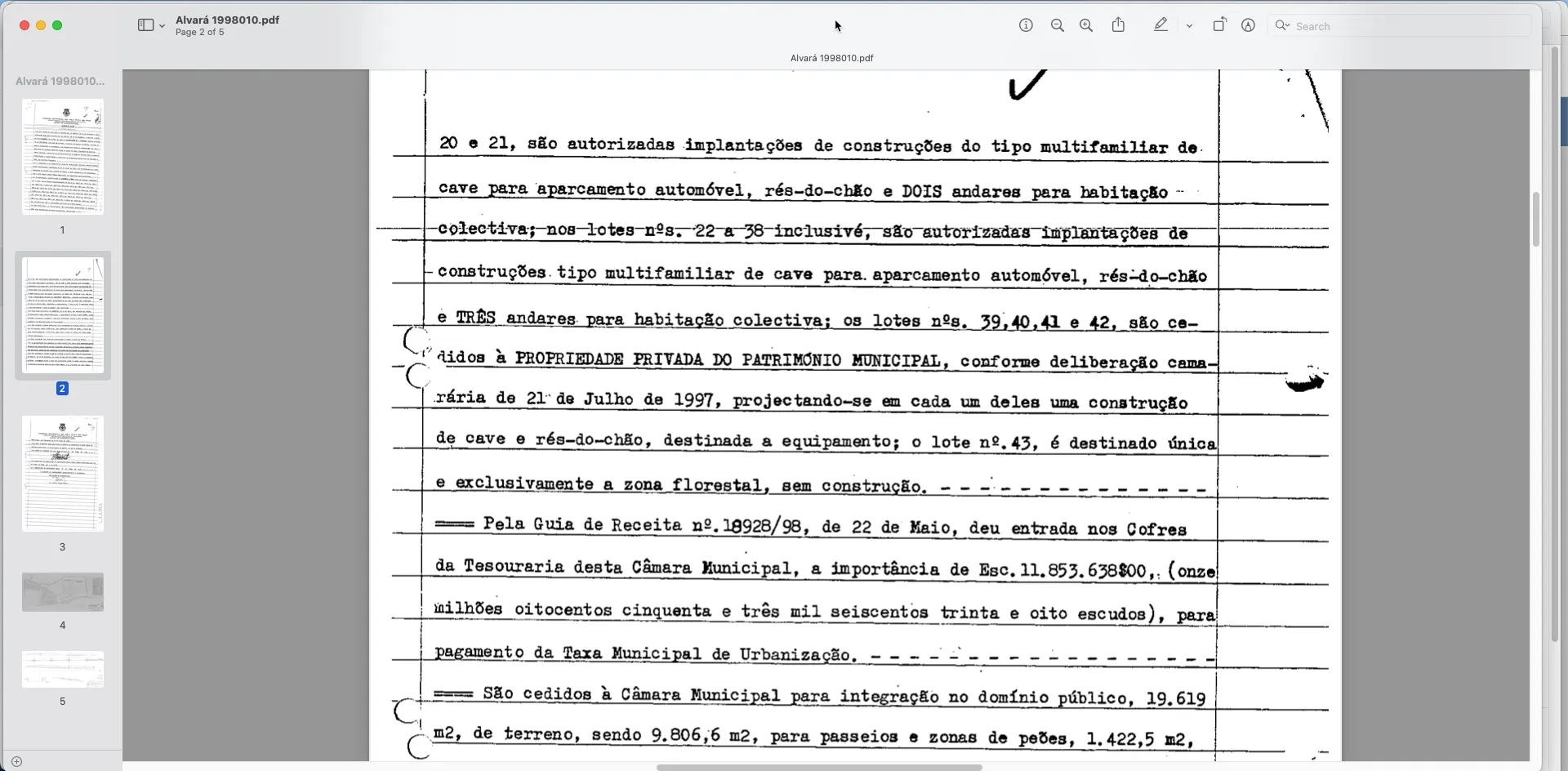Viewport: 1568px width, 771px height.
Task: Open the highlight options dropdown arrow
Action: tap(1189, 26)
